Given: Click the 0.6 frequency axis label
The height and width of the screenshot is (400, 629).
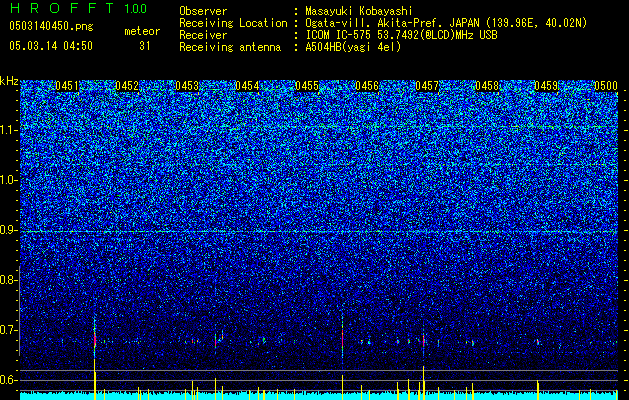Looking at the screenshot, I should (9, 380).
